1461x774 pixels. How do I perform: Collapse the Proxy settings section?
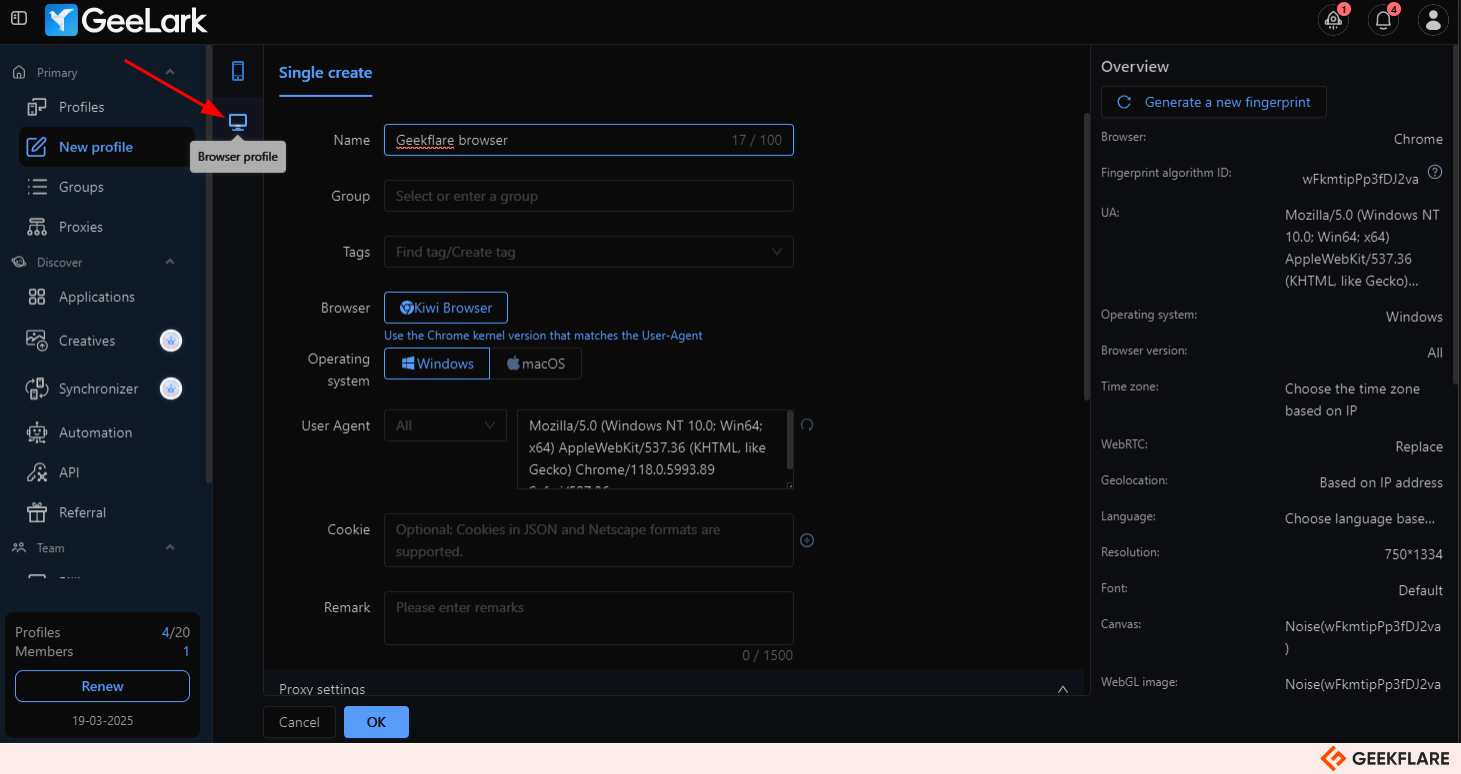[x=1063, y=689]
